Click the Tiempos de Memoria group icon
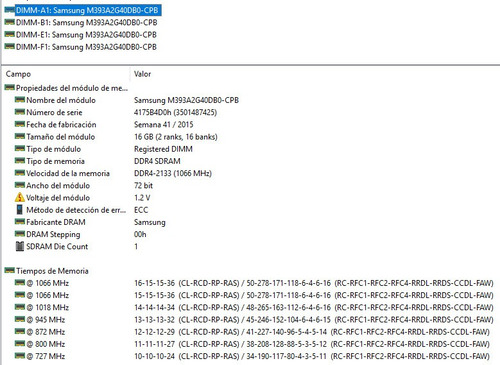Screen dimensions: 500x365 click(10, 270)
